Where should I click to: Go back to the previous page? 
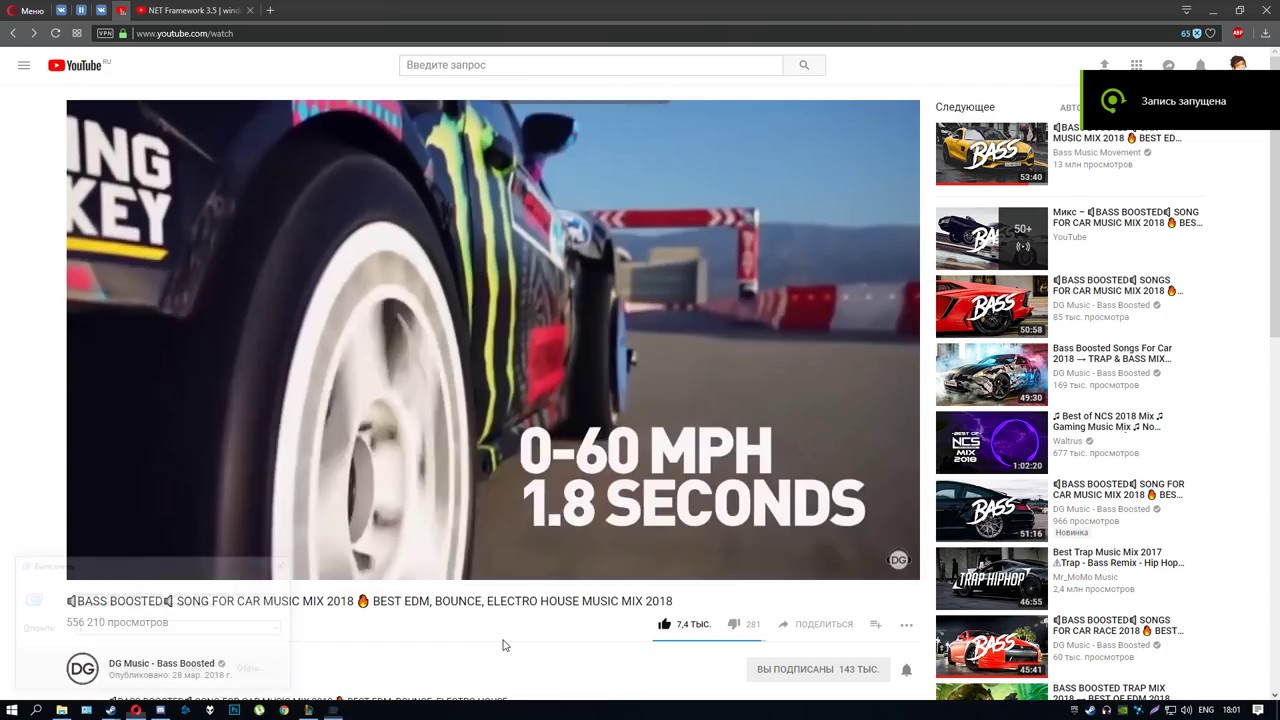(13, 33)
